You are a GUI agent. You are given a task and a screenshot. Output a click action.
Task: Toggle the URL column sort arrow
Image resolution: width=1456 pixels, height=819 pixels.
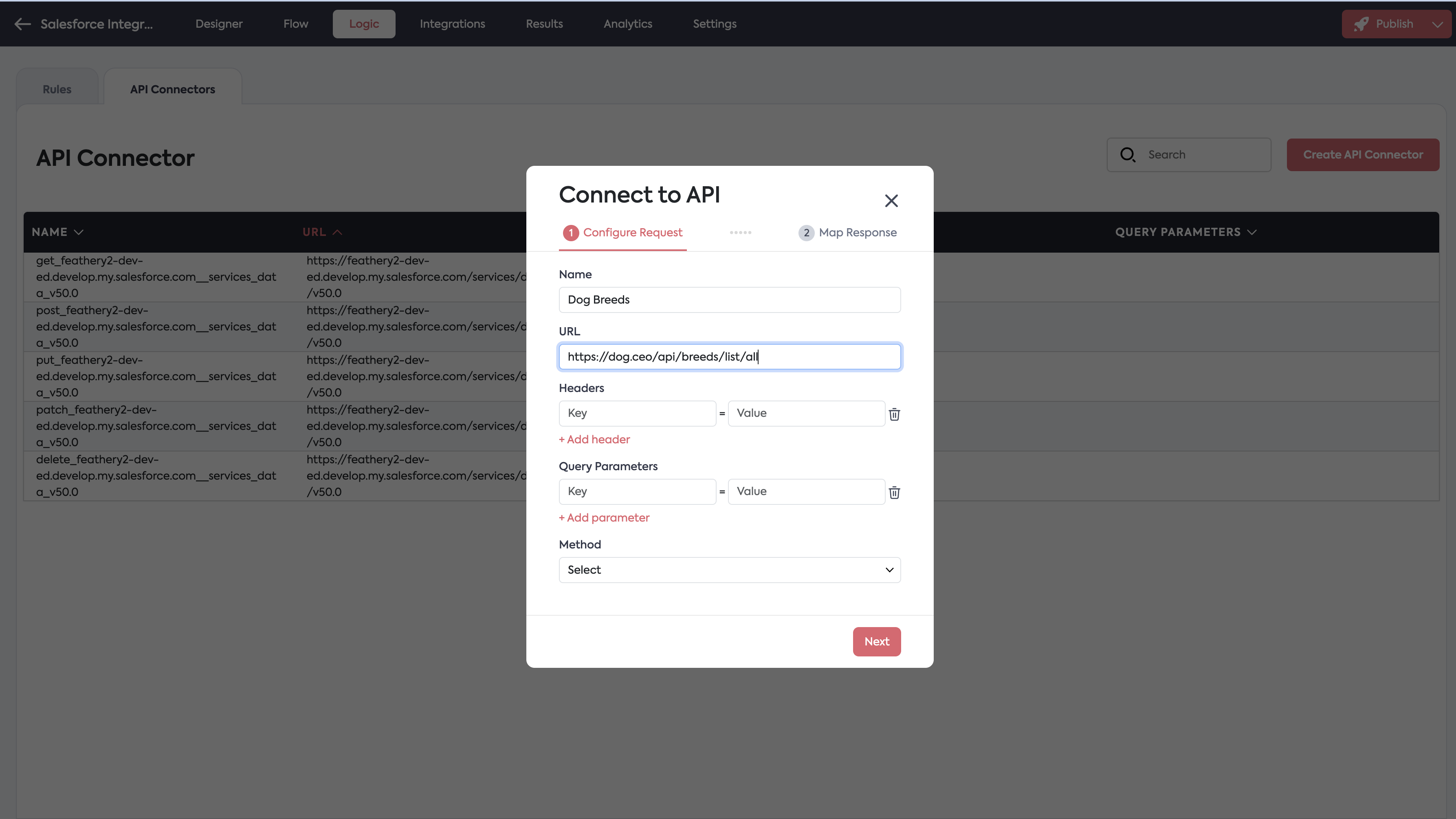[337, 232]
